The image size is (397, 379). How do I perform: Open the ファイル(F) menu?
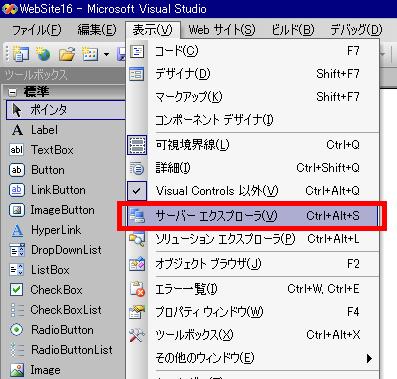(x=37, y=30)
